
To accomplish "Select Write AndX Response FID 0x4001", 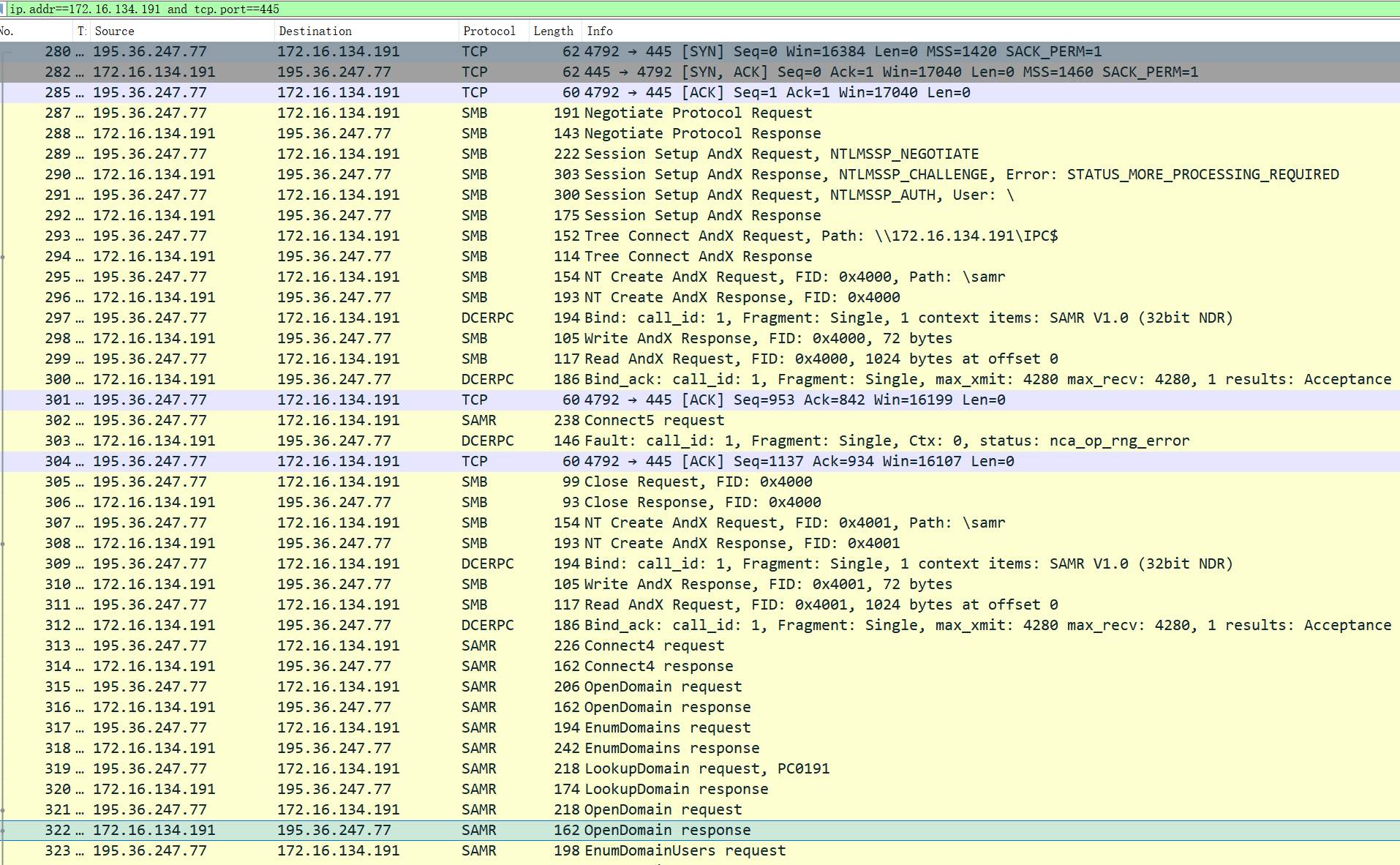I will pyautogui.click(x=700, y=584).
